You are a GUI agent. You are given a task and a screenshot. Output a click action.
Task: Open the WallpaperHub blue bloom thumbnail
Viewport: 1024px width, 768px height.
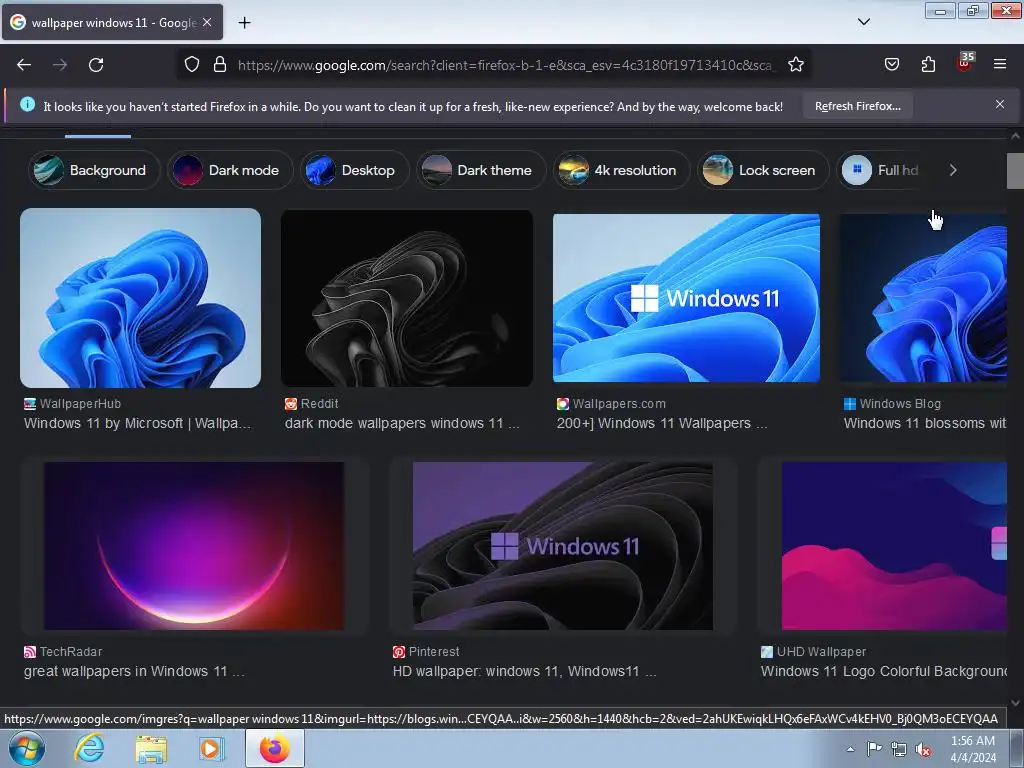[140, 298]
